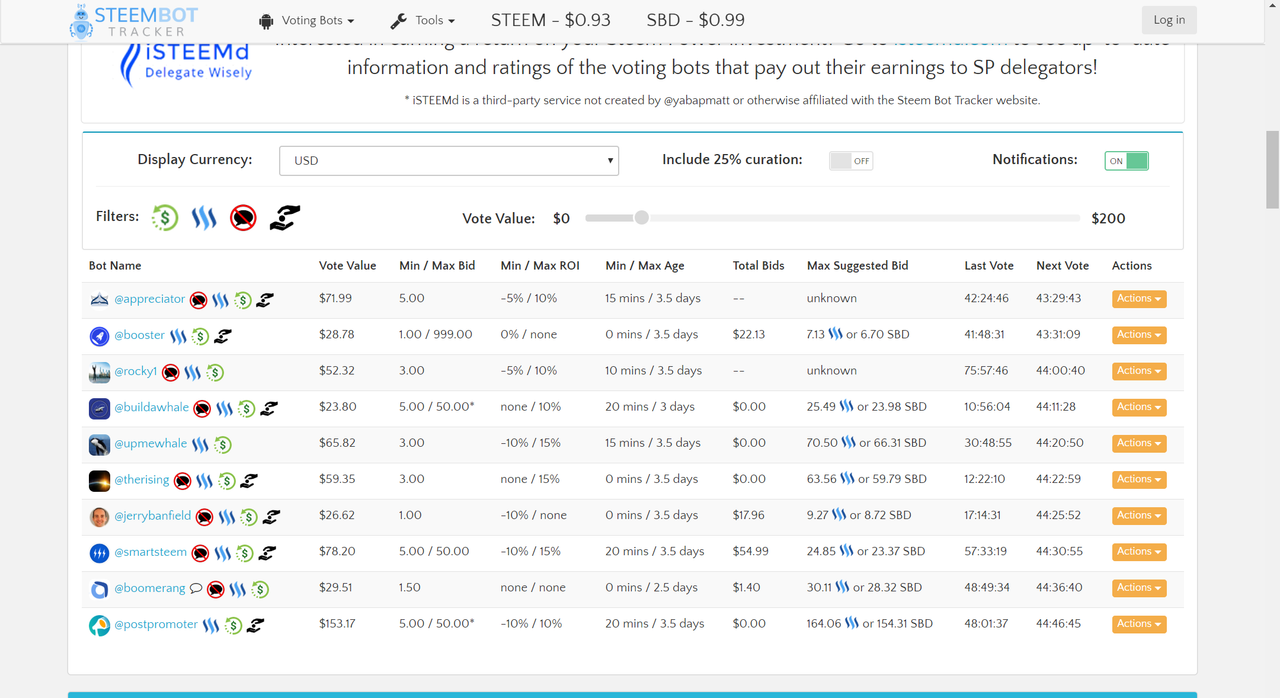Screen dimensions: 1280x698
Task: Click the Vote Value column header
Action: [x=347, y=265]
